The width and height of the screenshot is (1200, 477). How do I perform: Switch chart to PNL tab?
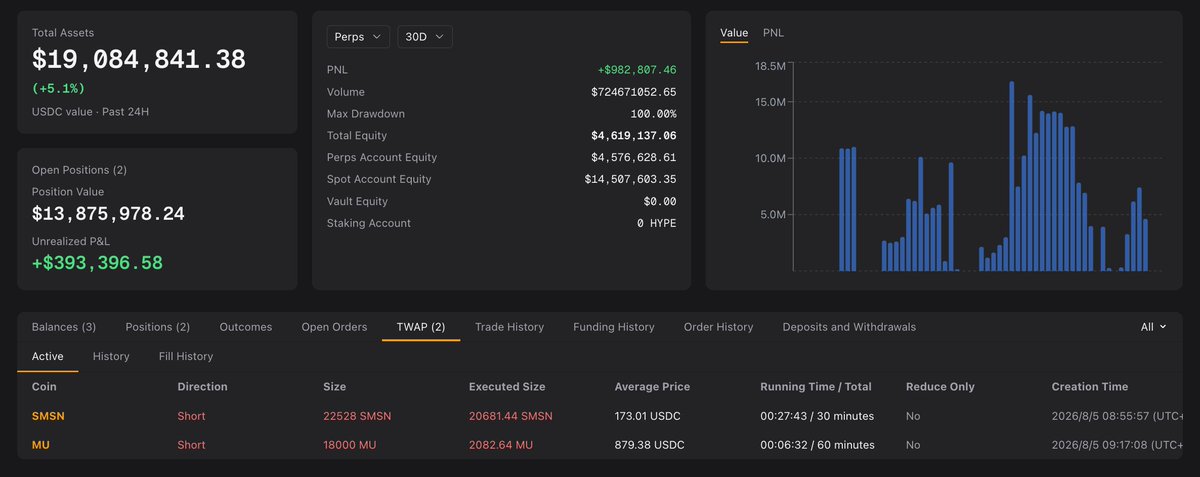pyautogui.click(x=773, y=33)
